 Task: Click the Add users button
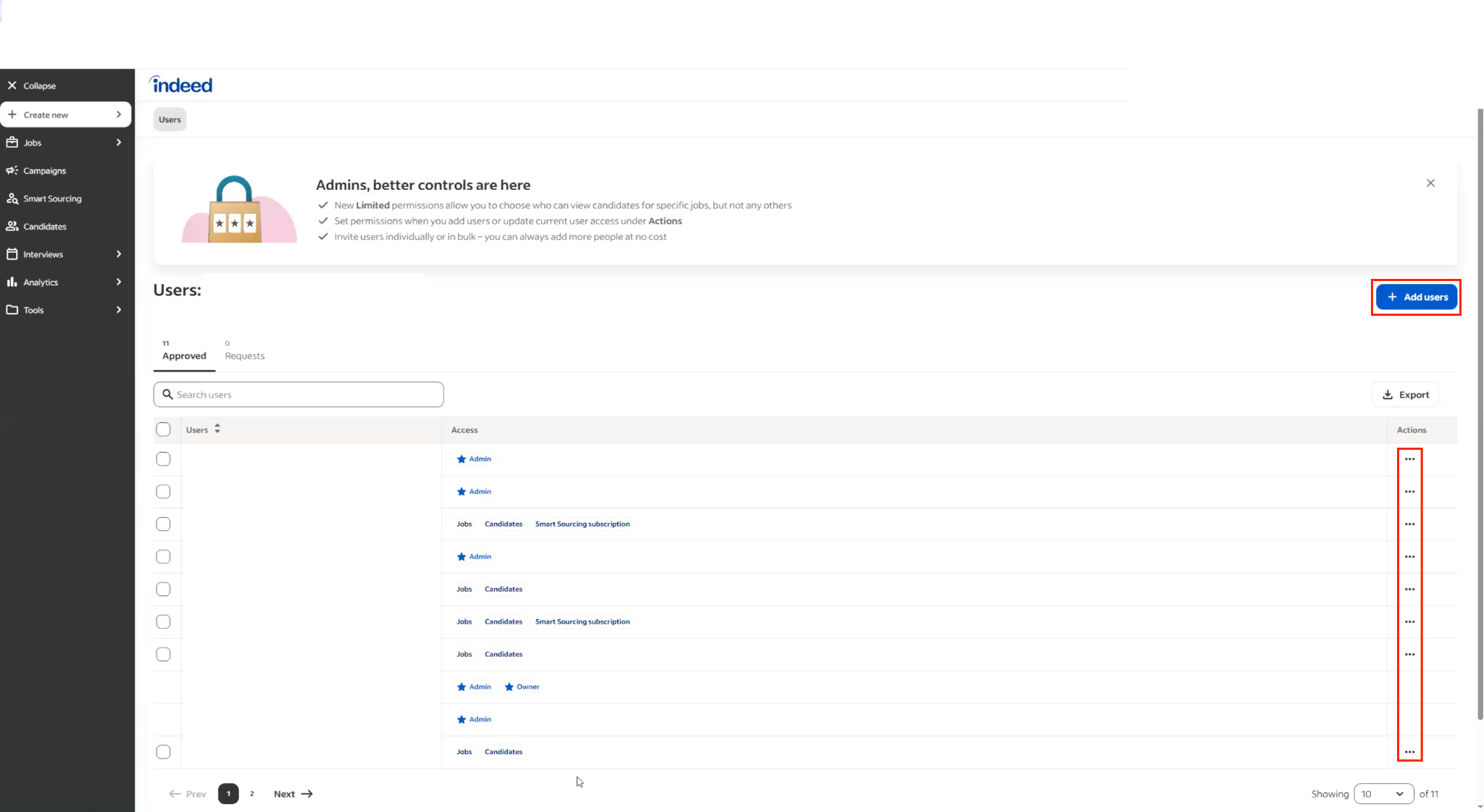[1416, 297]
